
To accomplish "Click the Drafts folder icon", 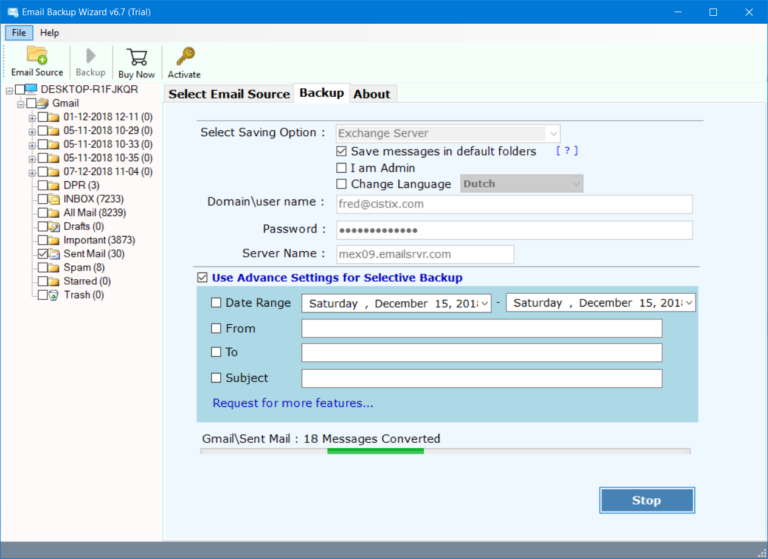I will click(x=55, y=227).
